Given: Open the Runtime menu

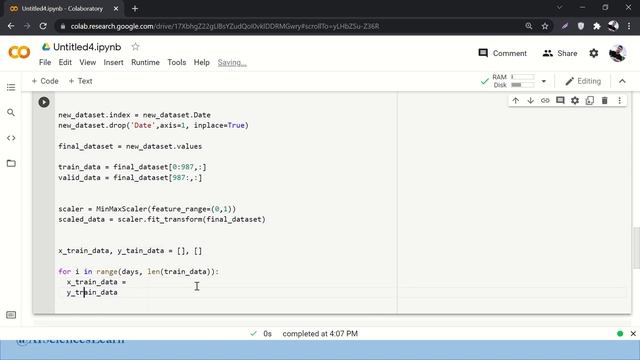Looking at the screenshot, I should (x=145, y=62).
